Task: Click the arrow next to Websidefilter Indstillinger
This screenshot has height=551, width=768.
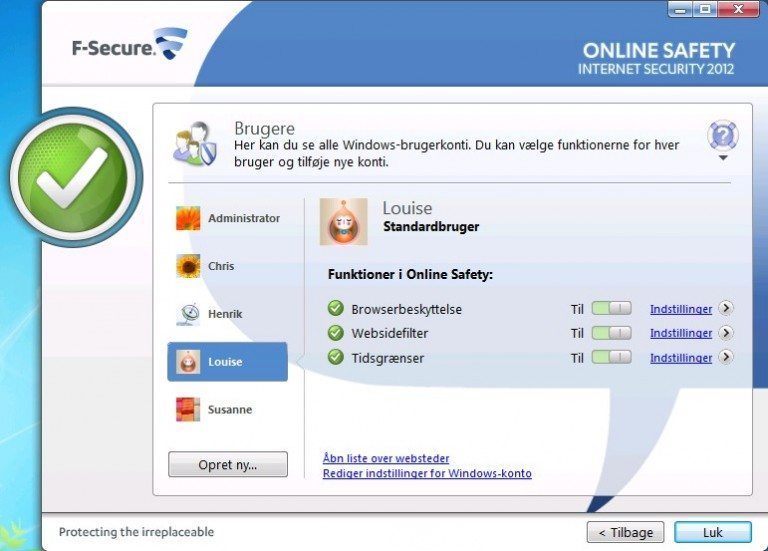Action: [x=726, y=333]
